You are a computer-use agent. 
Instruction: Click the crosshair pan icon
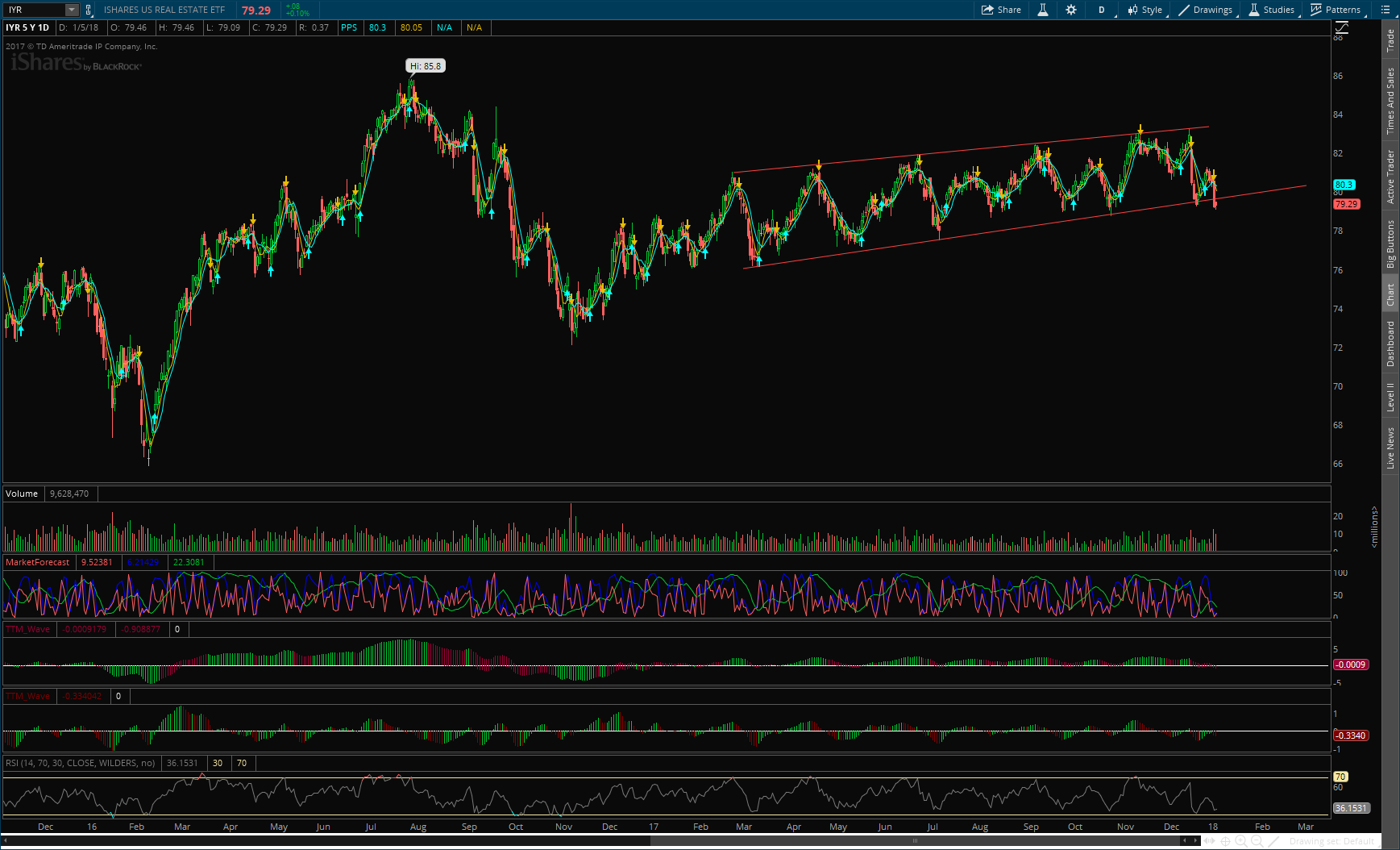click(1226, 841)
